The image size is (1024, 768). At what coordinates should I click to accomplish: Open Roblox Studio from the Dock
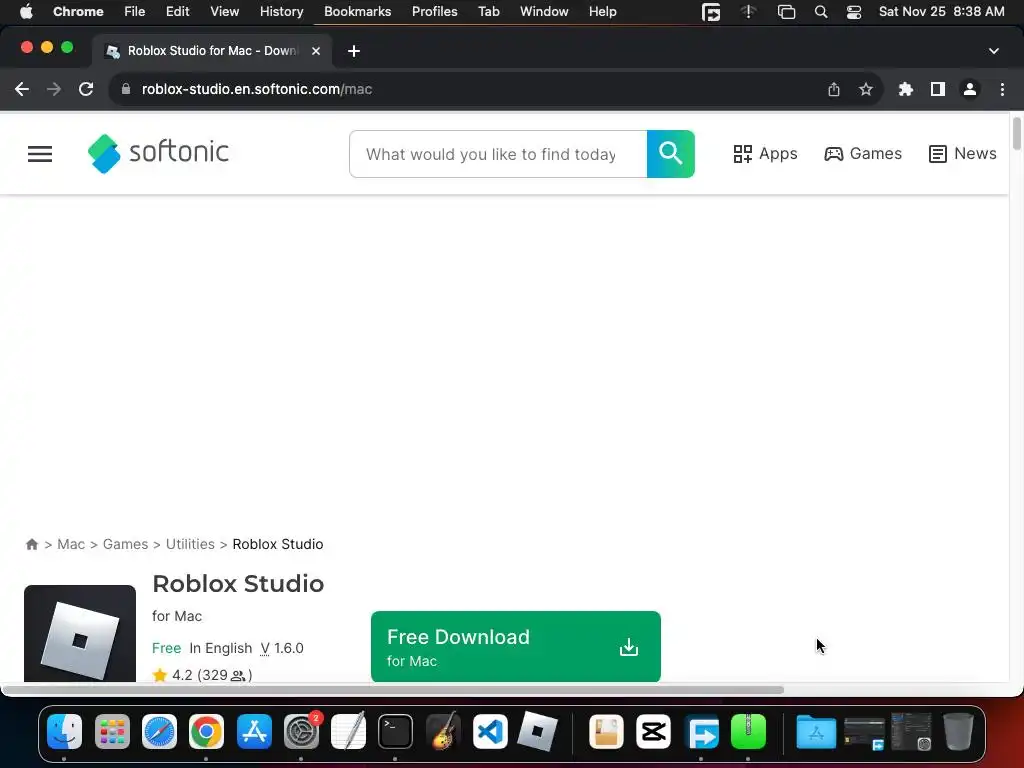click(x=537, y=731)
